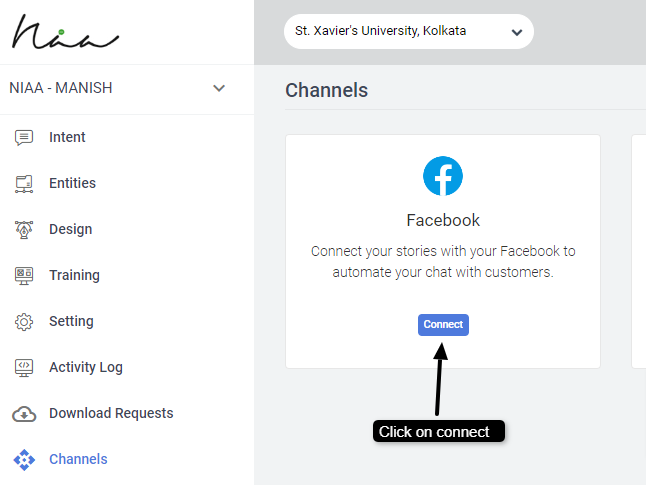
Task: Click the Activity Log code-screen icon
Action: (x=24, y=368)
